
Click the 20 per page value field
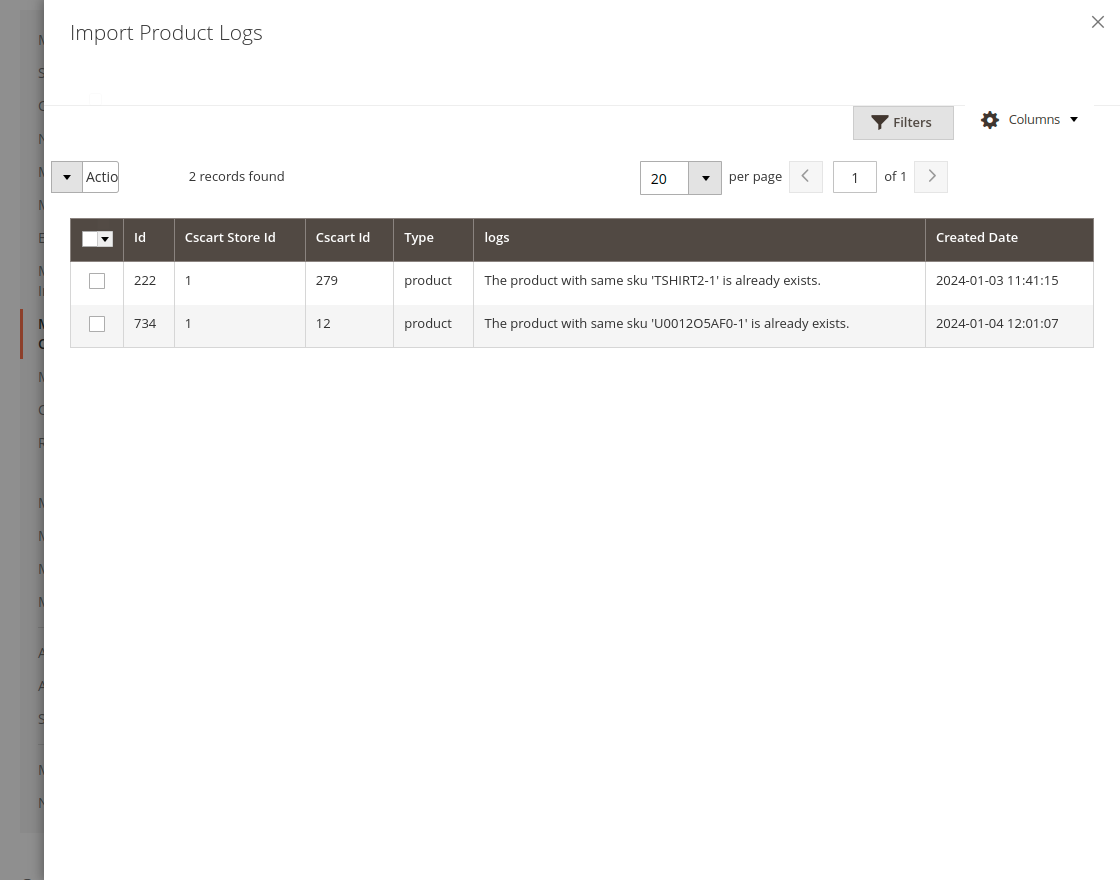tap(664, 178)
